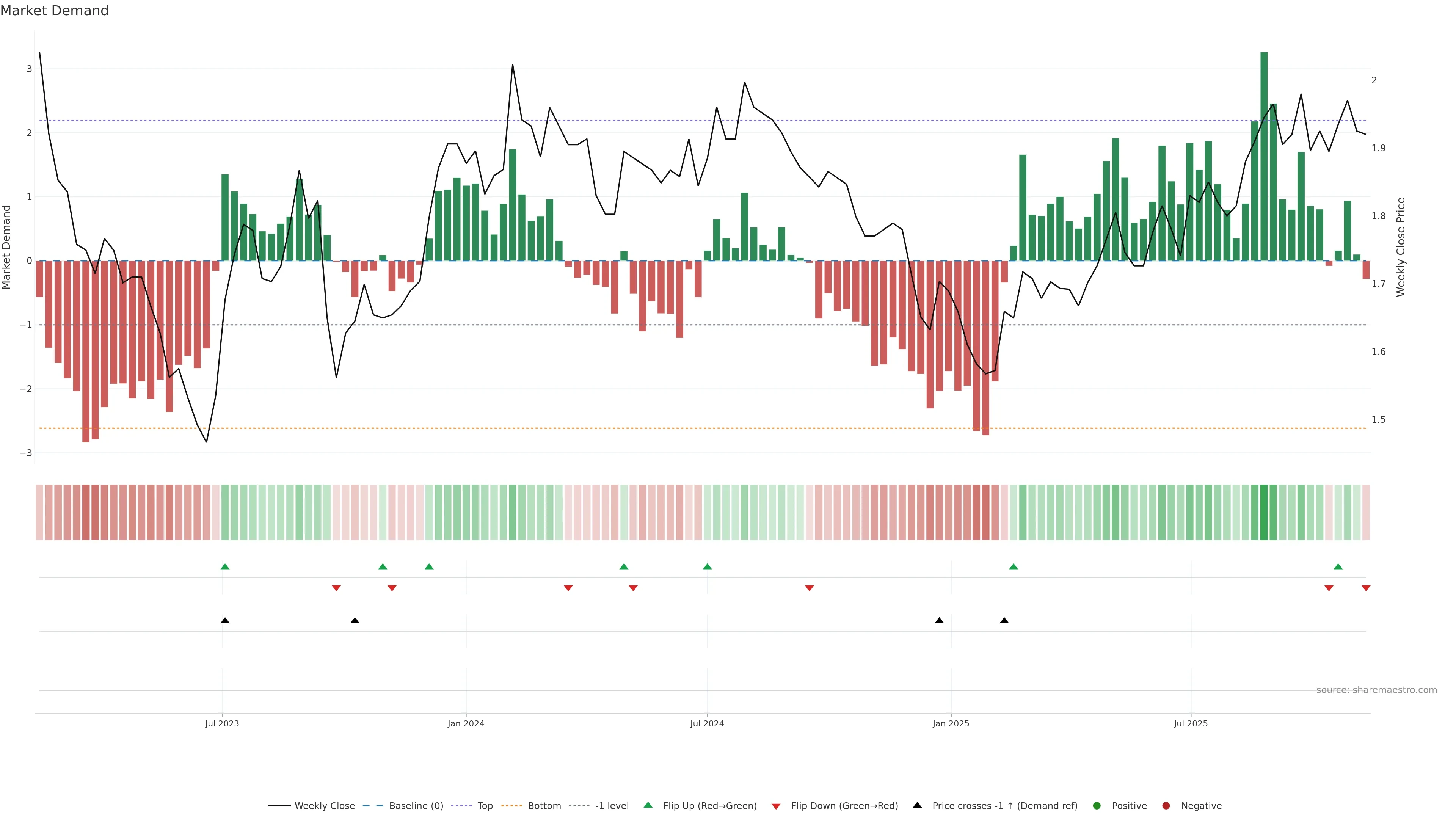Image resolution: width=1456 pixels, height=819 pixels.
Task: Click red Flip Down triangle legend icon
Action: (776, 806)
